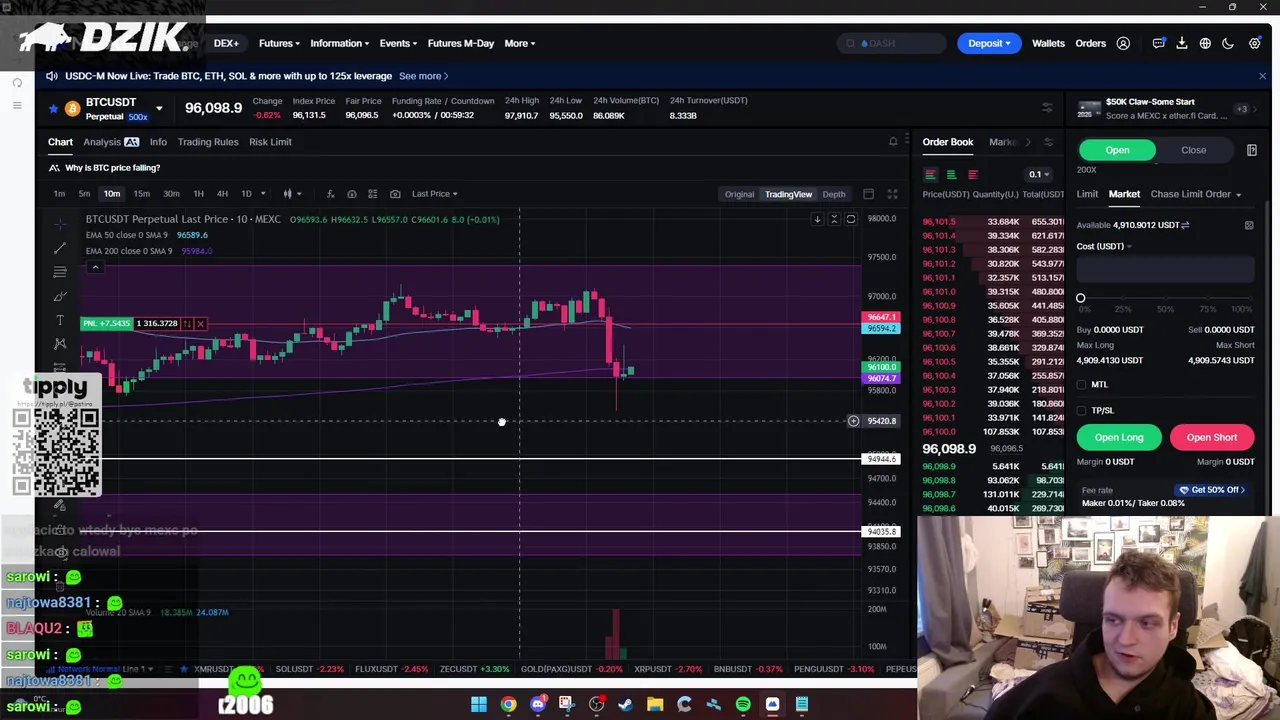Open the Cost (USDT) unit dropdown
The width and height of the screenshot is (1280, 720).
click(x=1104, y=246)
